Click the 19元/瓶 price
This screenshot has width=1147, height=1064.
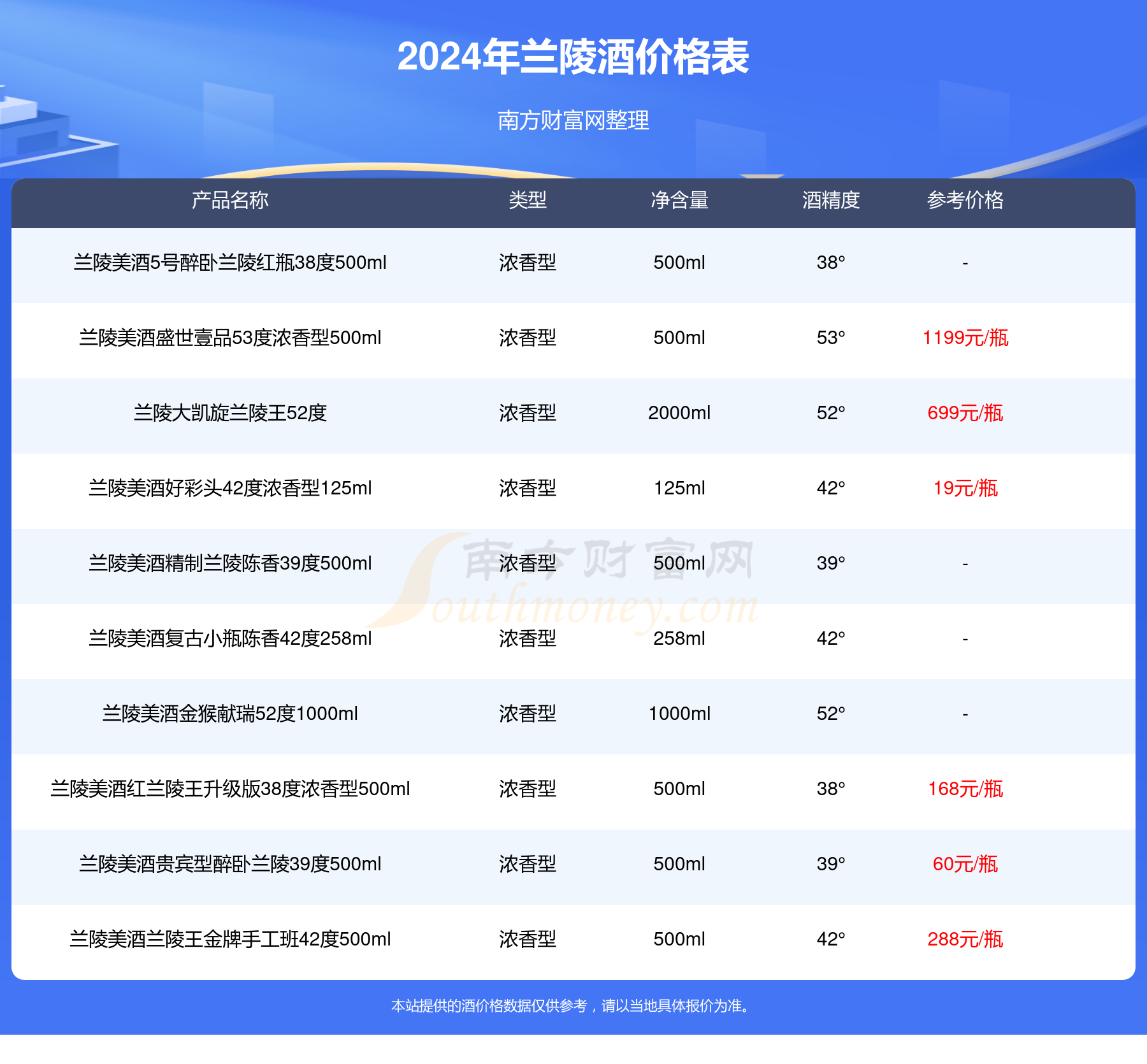965,488
